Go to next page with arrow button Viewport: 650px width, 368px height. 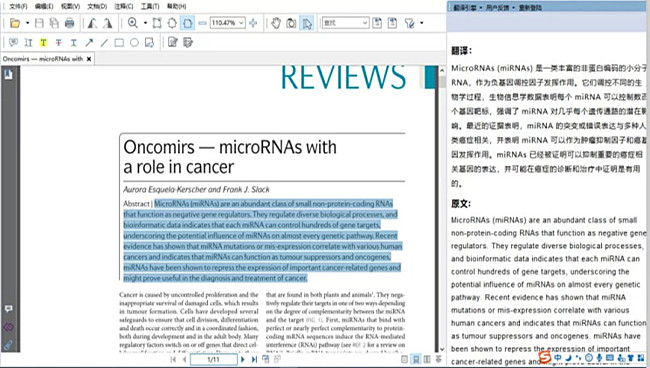(x=243, y=359)
